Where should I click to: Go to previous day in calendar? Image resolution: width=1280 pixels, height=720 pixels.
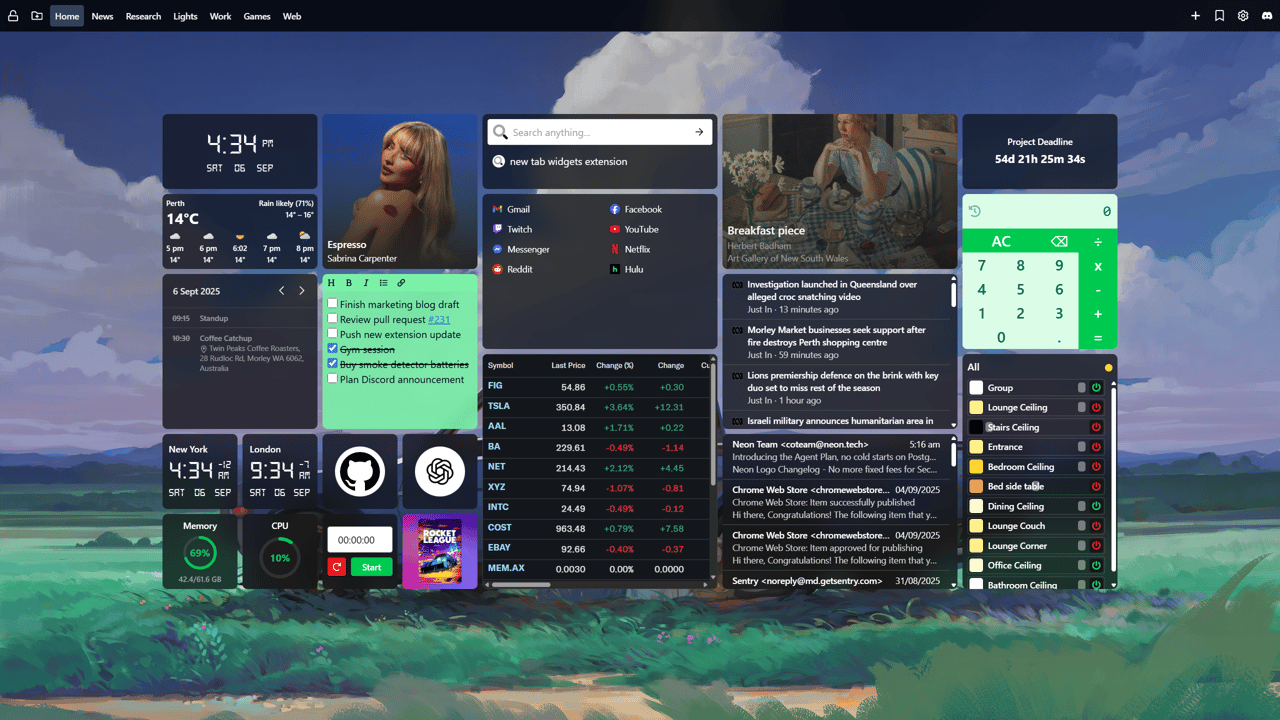281,291
